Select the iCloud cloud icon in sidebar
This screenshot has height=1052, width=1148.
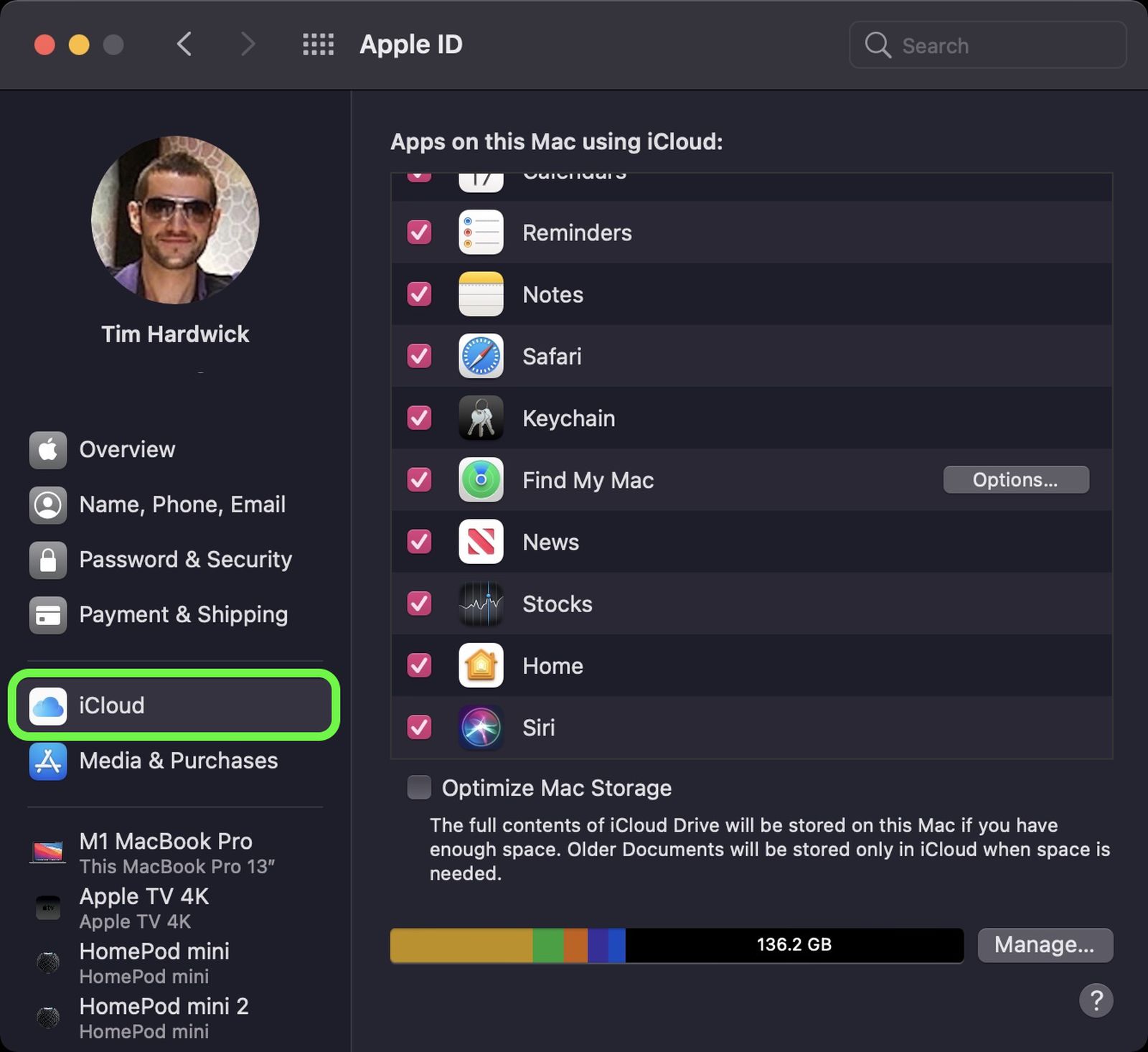(47, 705)
